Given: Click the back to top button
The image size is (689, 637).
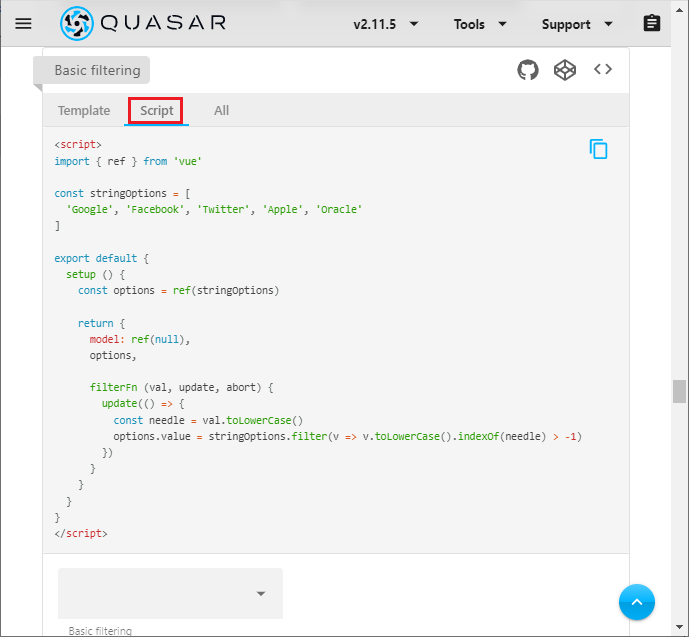Looking at the screenshot, I should click(x=637, y=602).
